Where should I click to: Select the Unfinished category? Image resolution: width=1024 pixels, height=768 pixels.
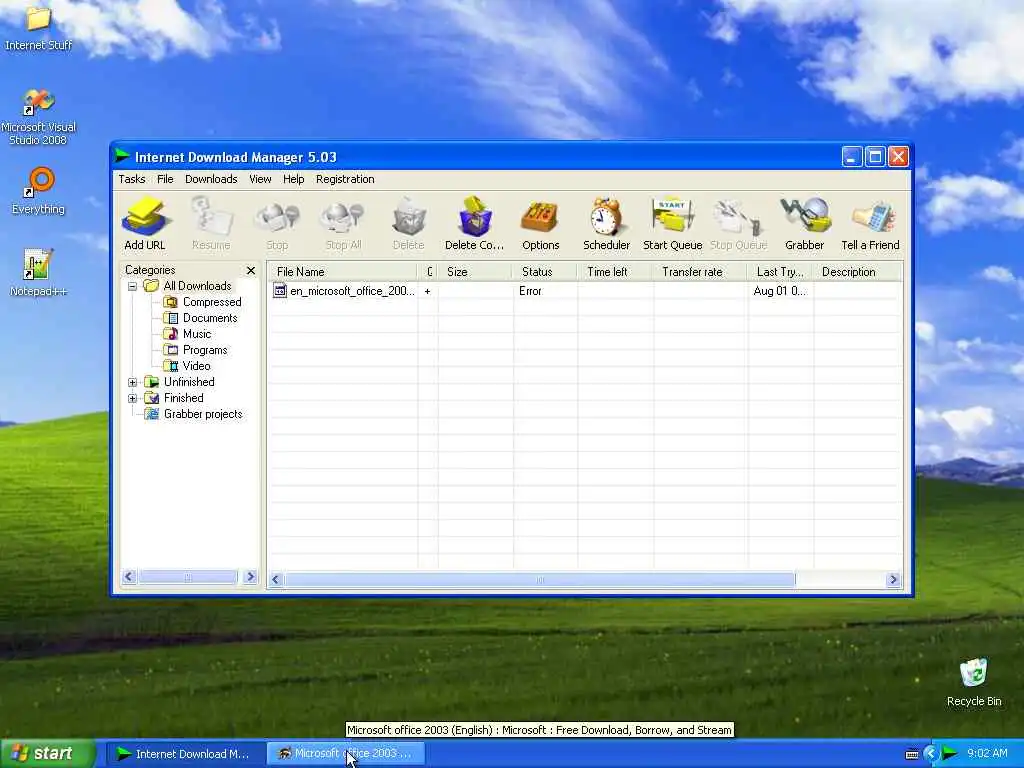point(180,382)
